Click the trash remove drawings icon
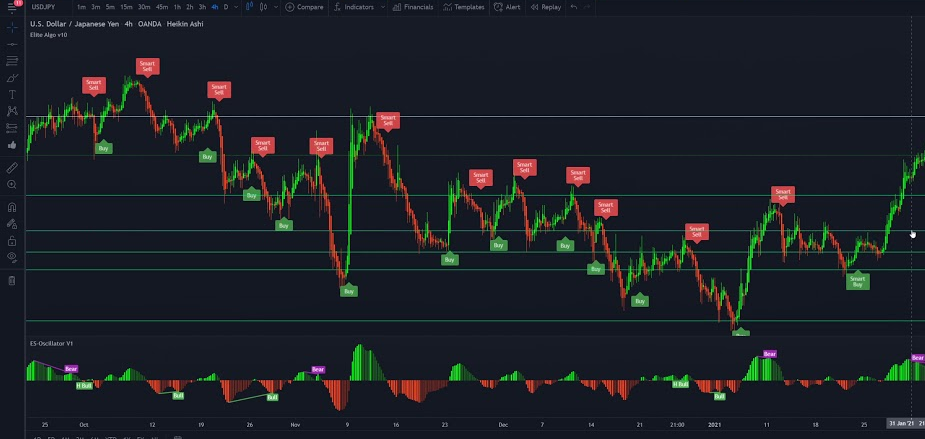Screen dimensions: 925x439 pyautogui.click(x=12, y=280)
